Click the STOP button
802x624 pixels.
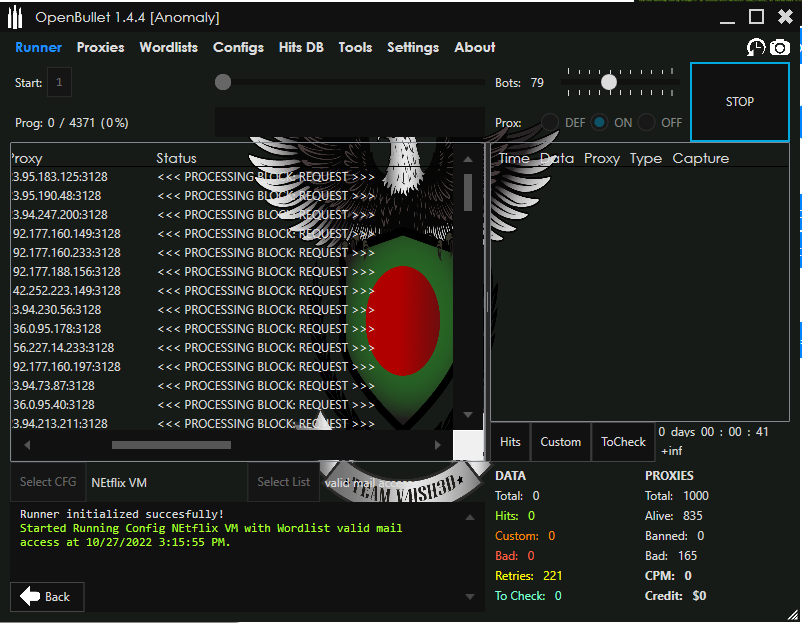coord(740,102)
